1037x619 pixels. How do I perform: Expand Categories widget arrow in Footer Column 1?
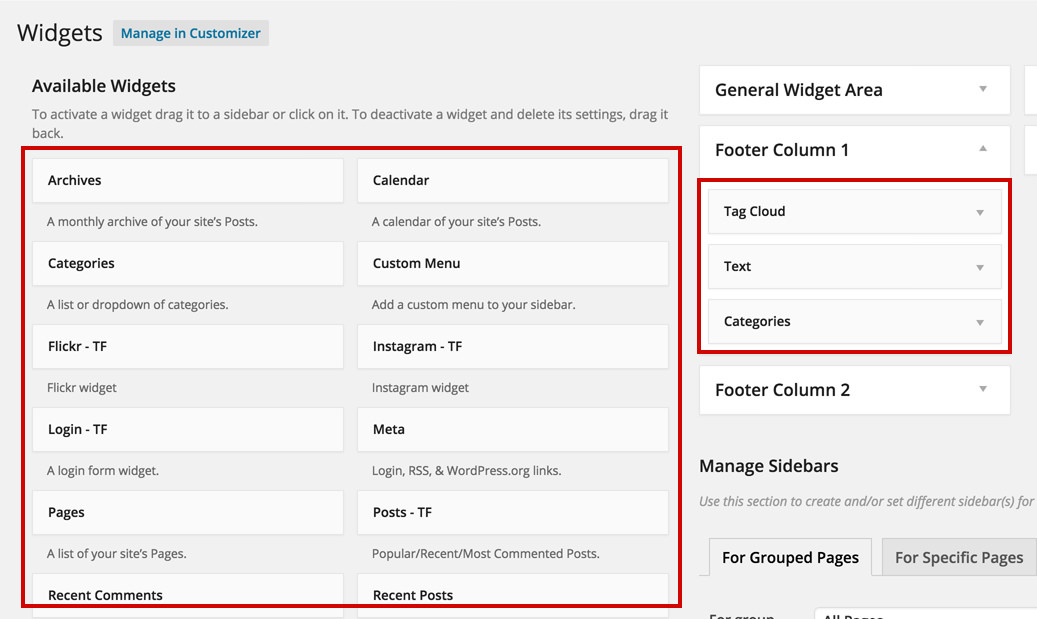pyautogui.click(x=980, y=322)
